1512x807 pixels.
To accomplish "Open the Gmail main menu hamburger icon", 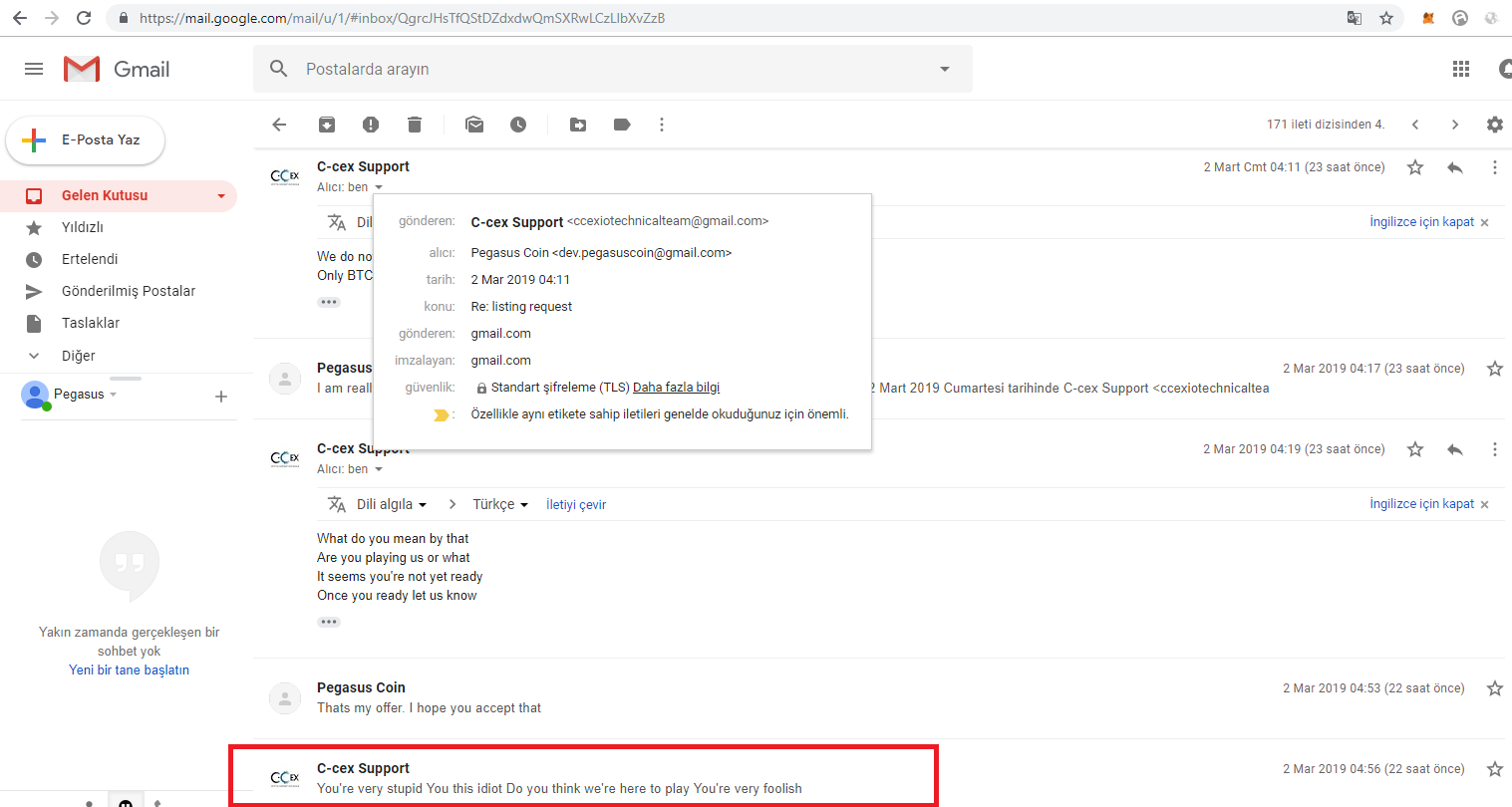I will (34, 69).
